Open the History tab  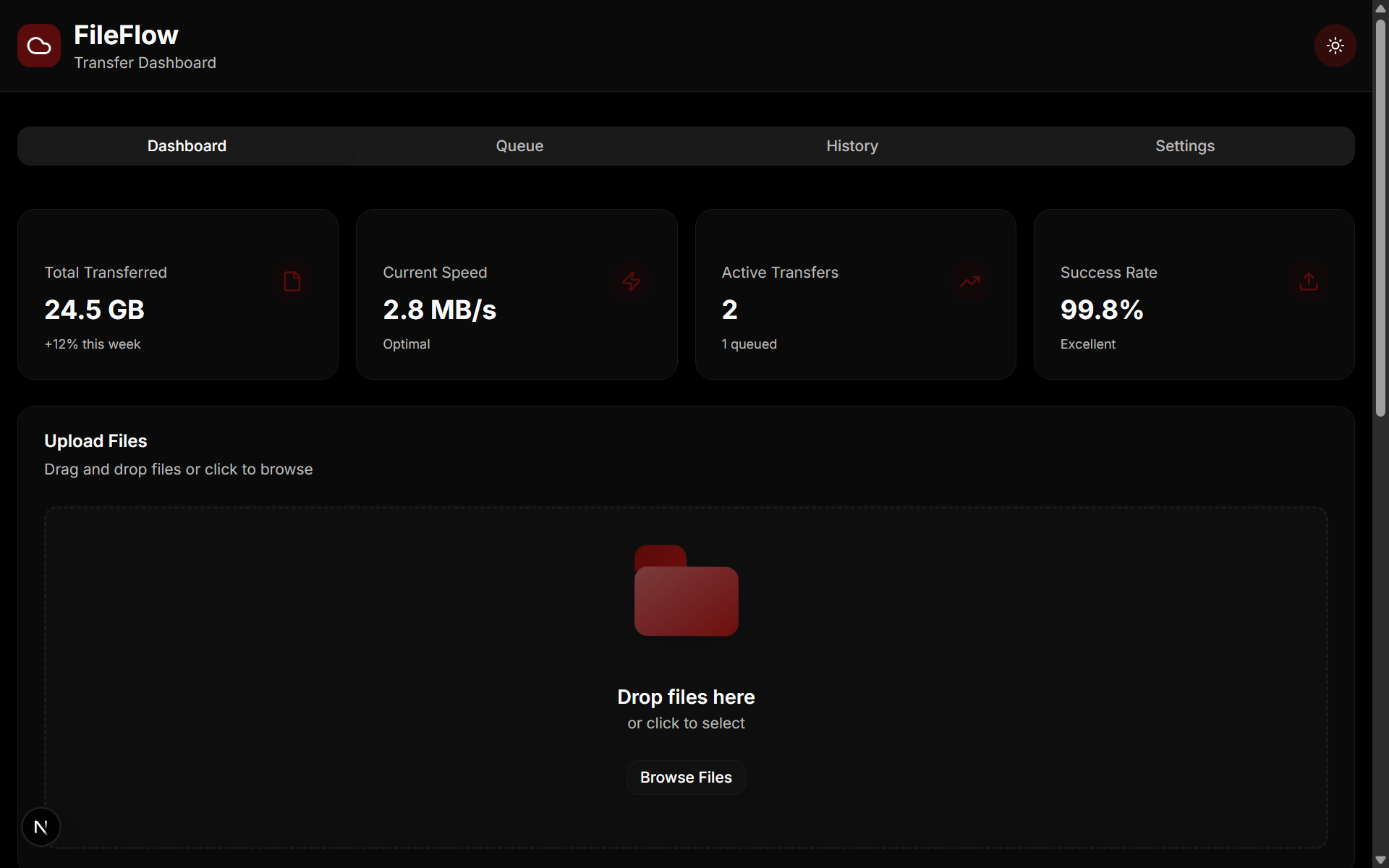coord(852,146)
